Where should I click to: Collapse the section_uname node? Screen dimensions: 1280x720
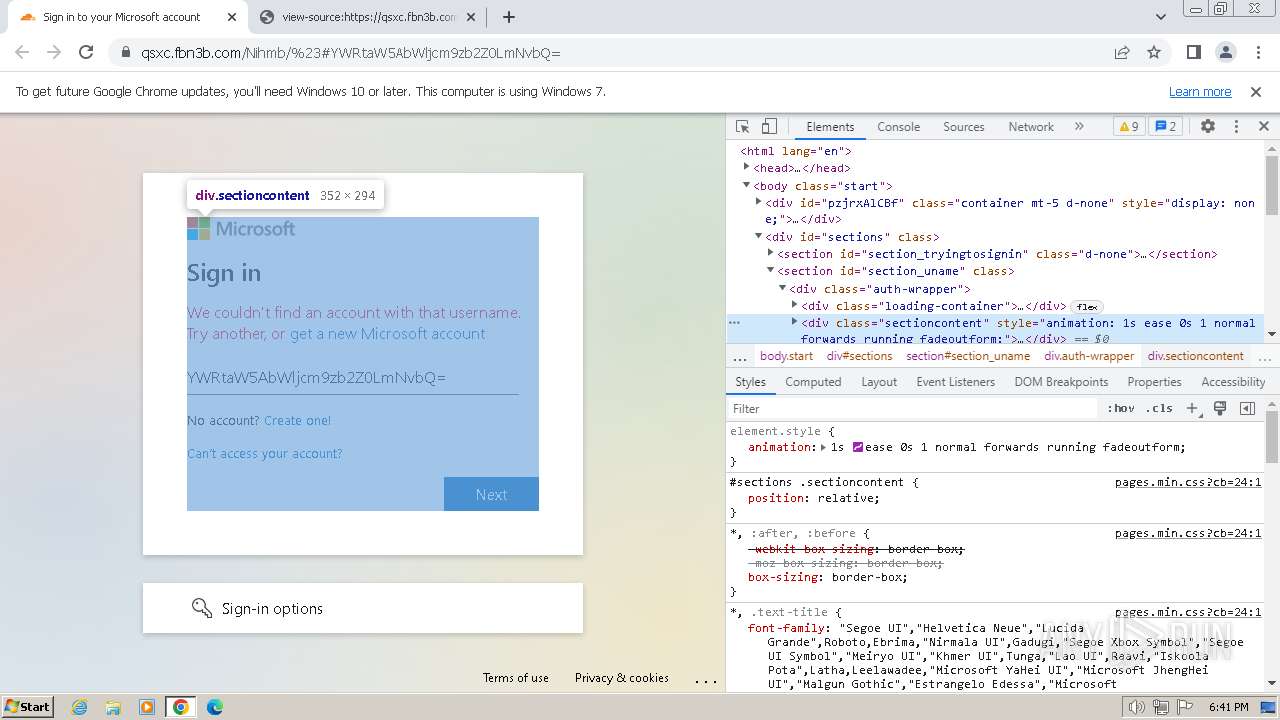tap(770, 270)
